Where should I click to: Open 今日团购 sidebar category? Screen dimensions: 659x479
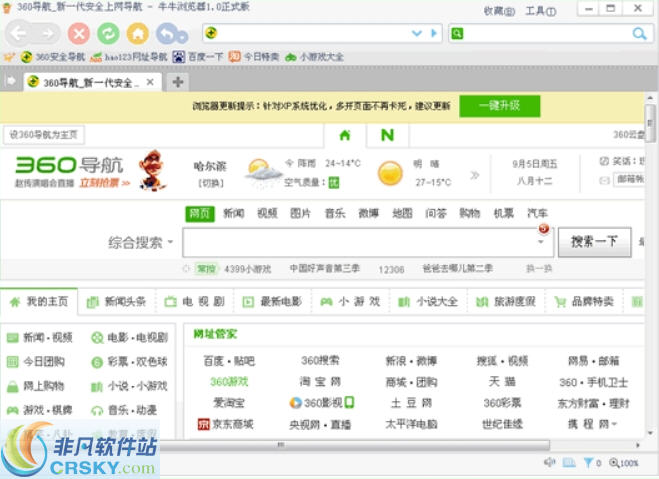pos(36,362)
